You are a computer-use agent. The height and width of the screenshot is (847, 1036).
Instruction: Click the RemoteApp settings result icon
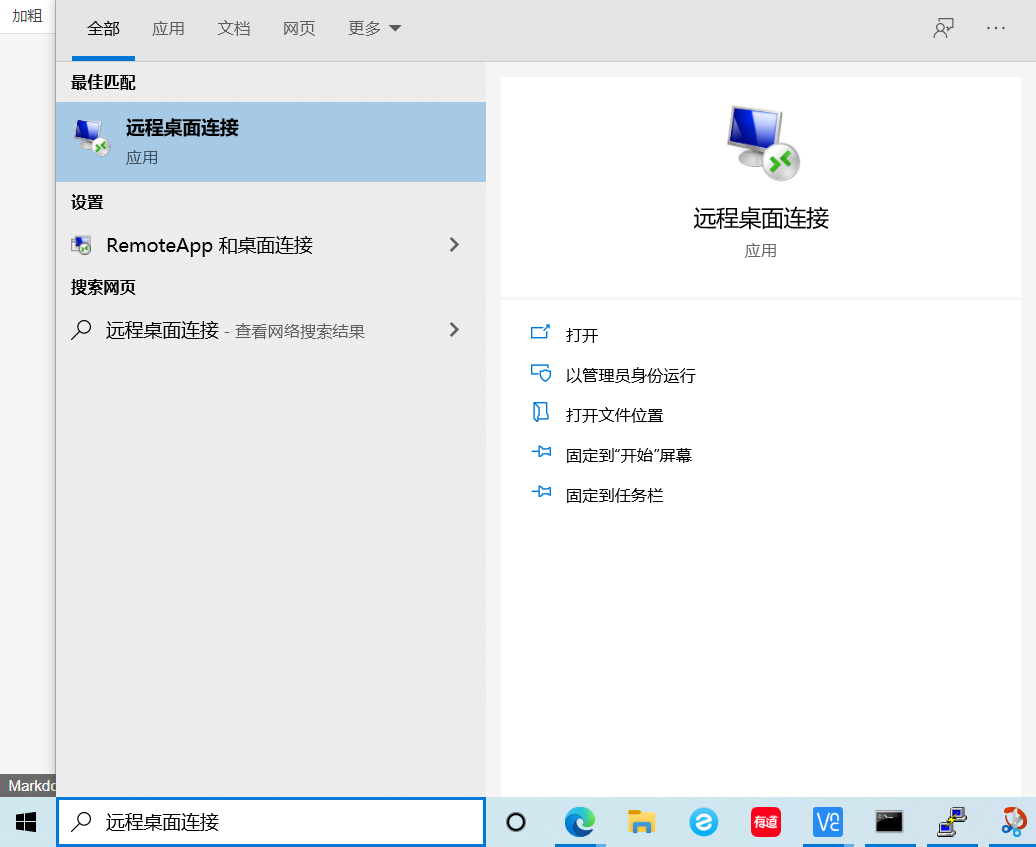click(81, 245)
